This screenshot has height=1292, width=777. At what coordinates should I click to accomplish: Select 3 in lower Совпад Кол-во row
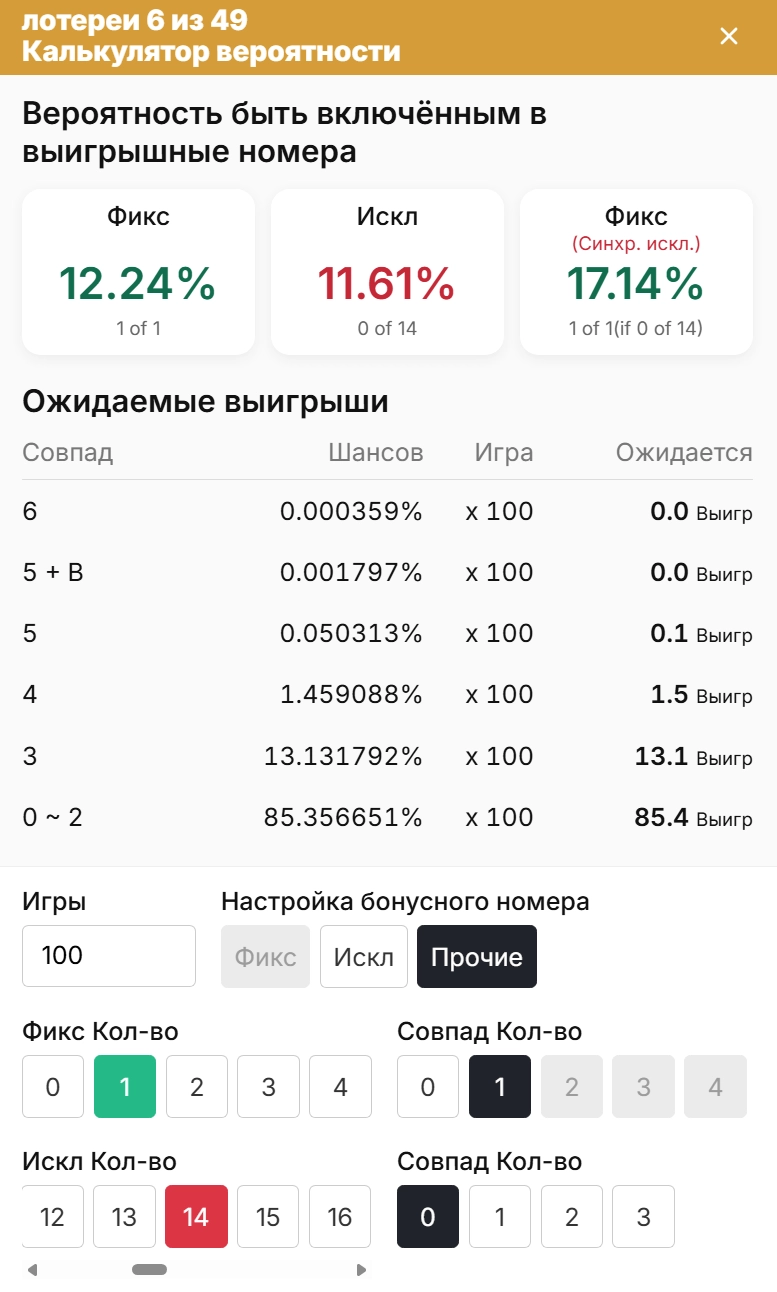click(x=643, y=1217)
